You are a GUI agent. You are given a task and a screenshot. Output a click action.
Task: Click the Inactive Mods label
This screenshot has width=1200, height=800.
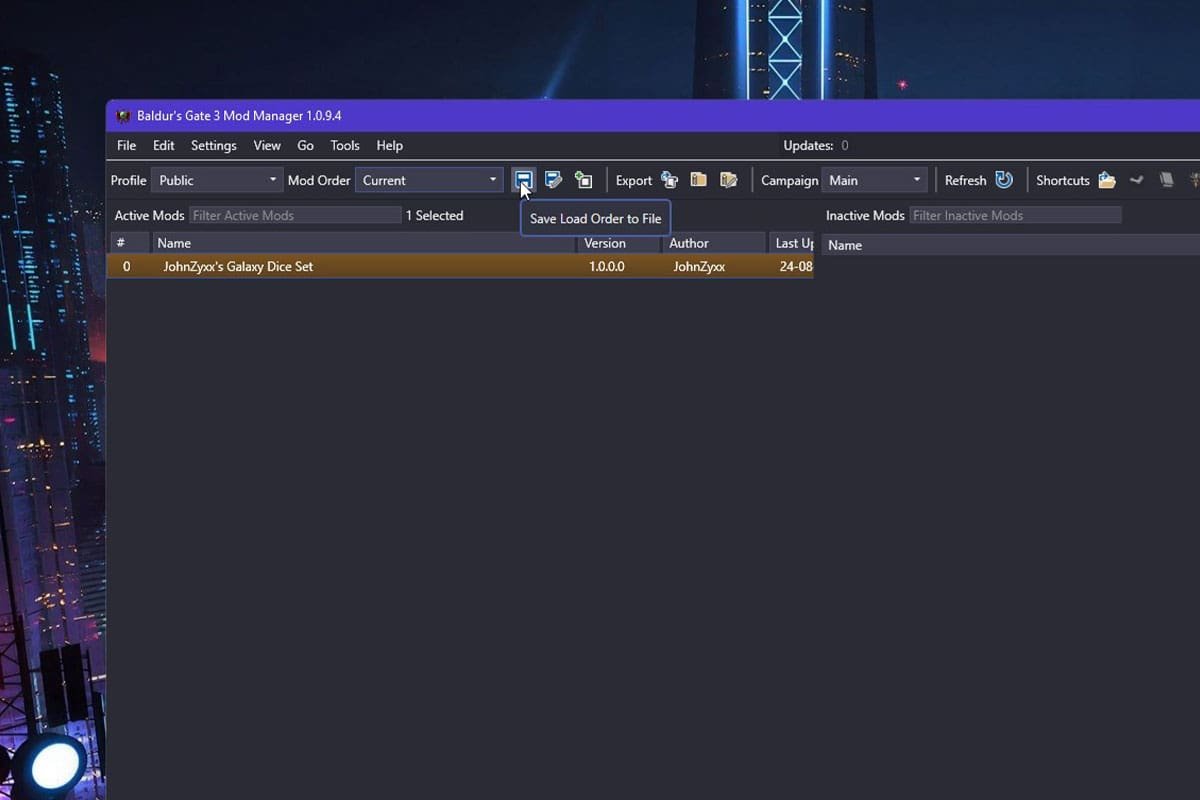pyautogui.click(x=865, y=215)
